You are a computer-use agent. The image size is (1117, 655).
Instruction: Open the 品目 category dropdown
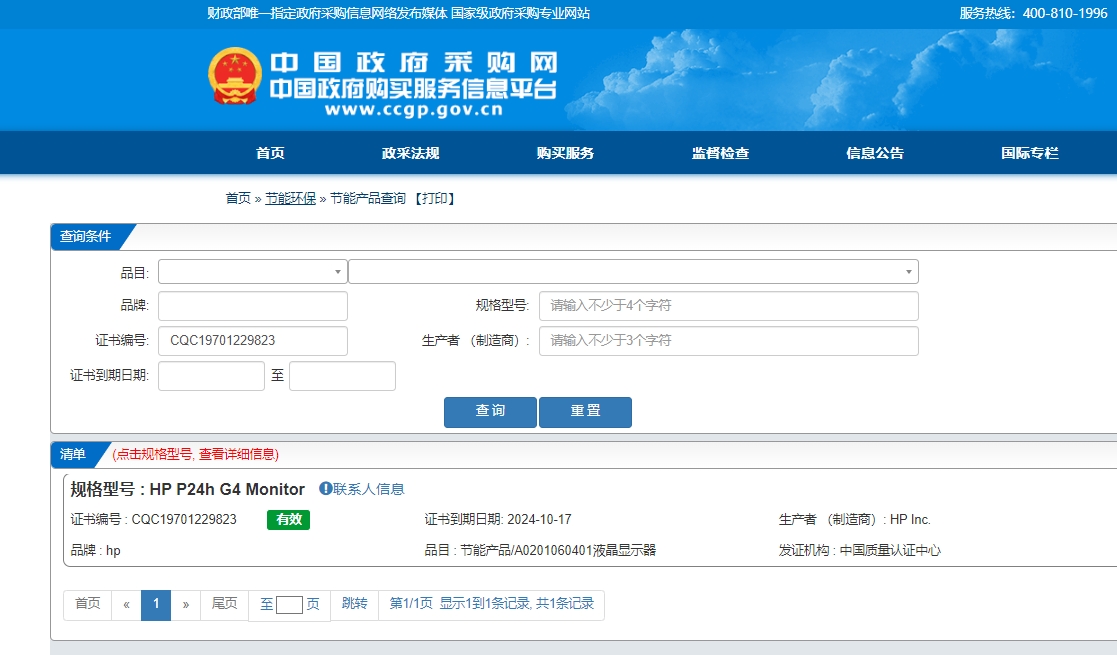click(253, 272)
